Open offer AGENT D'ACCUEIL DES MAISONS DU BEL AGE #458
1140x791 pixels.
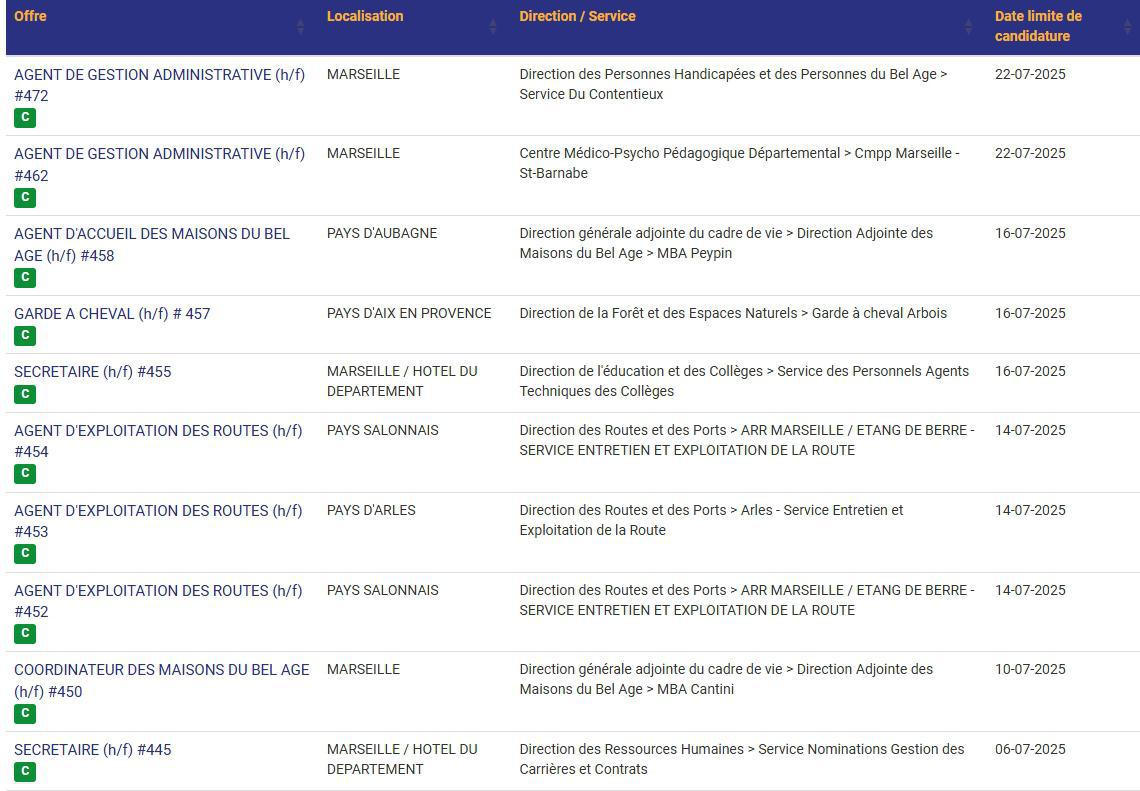click(152, 245)
